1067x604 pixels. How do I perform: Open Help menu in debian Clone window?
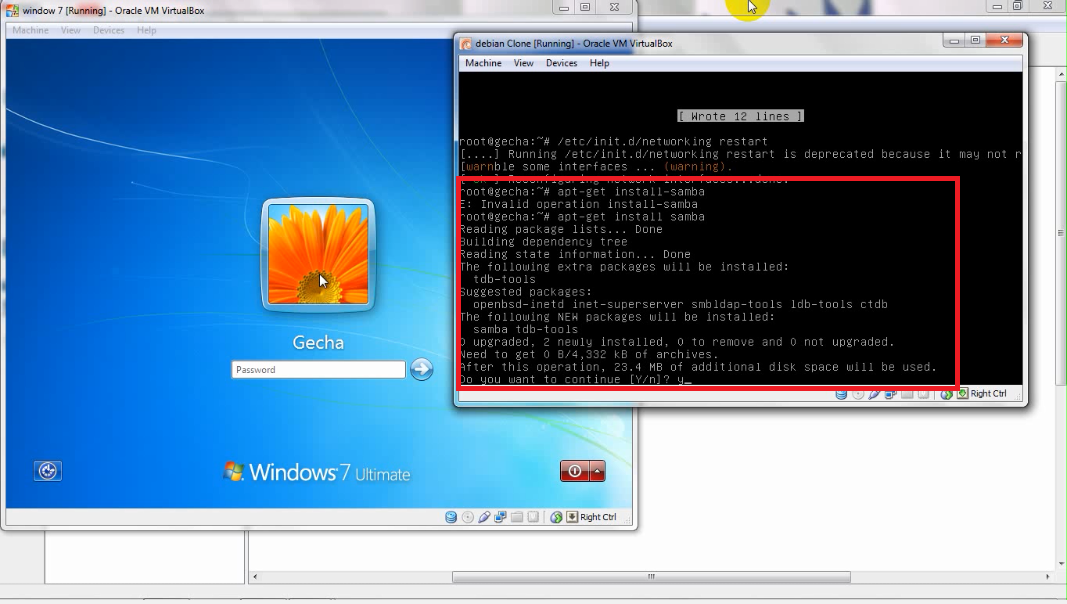coord(600,63)
